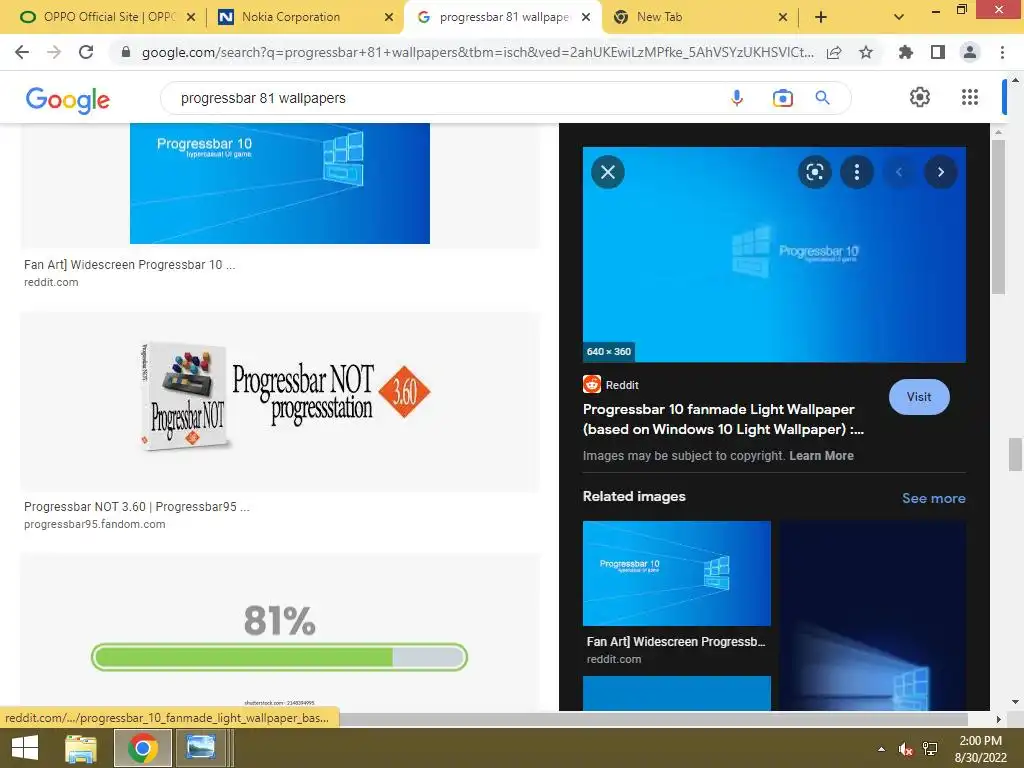The height and width of the screenshot is (768, 1024).
Task: Open a new browser tab
Action: (x=821, y=18)
